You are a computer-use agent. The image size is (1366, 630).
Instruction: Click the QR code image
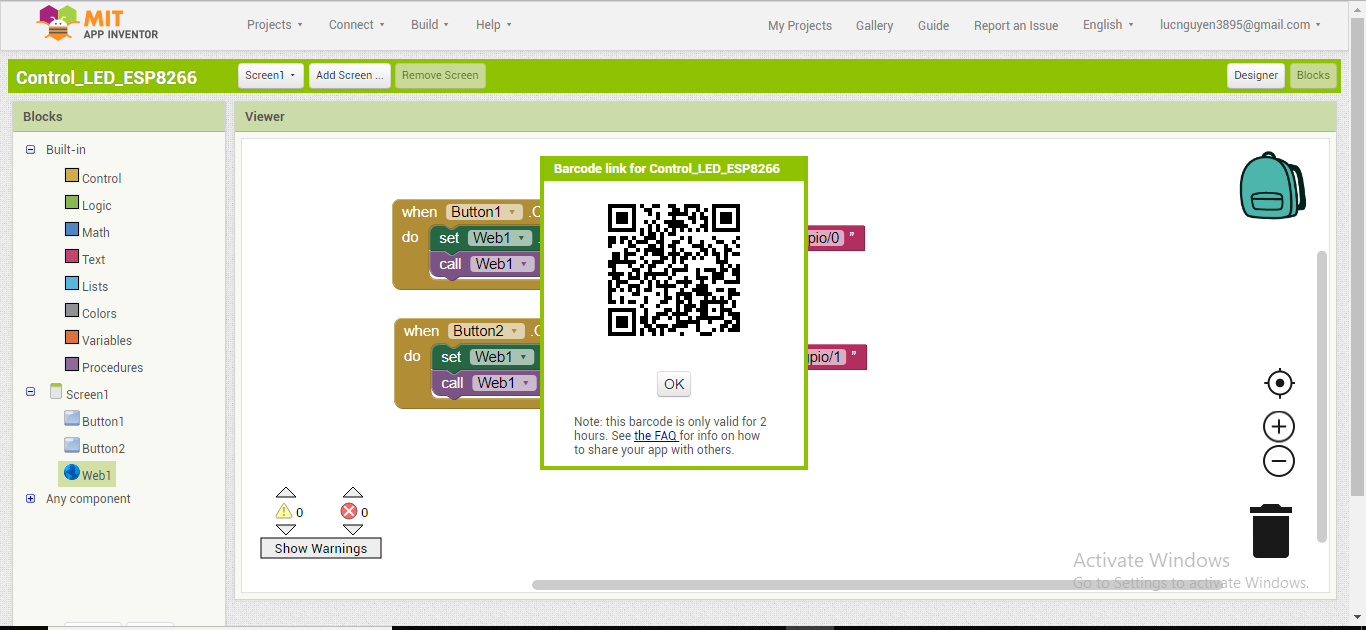click(674, 269)
